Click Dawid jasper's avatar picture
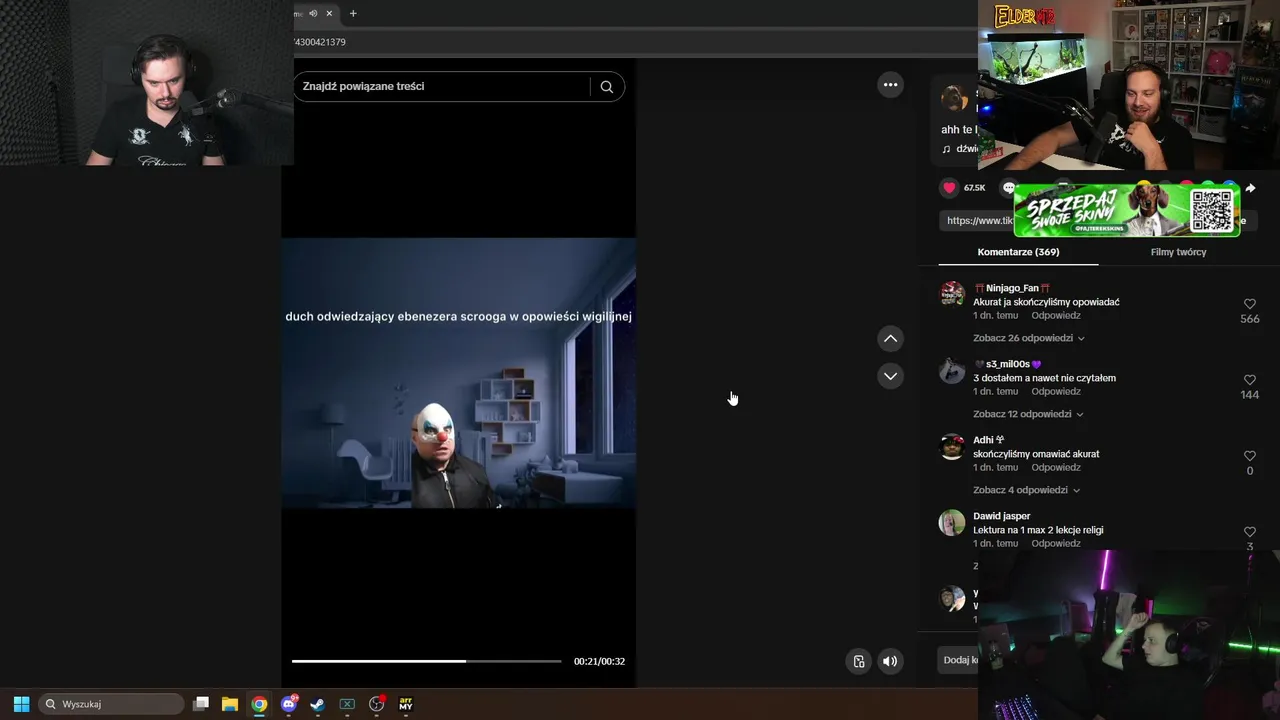Image resolution: width=1280 pixels, height=720 pixels. click(952, 523)
